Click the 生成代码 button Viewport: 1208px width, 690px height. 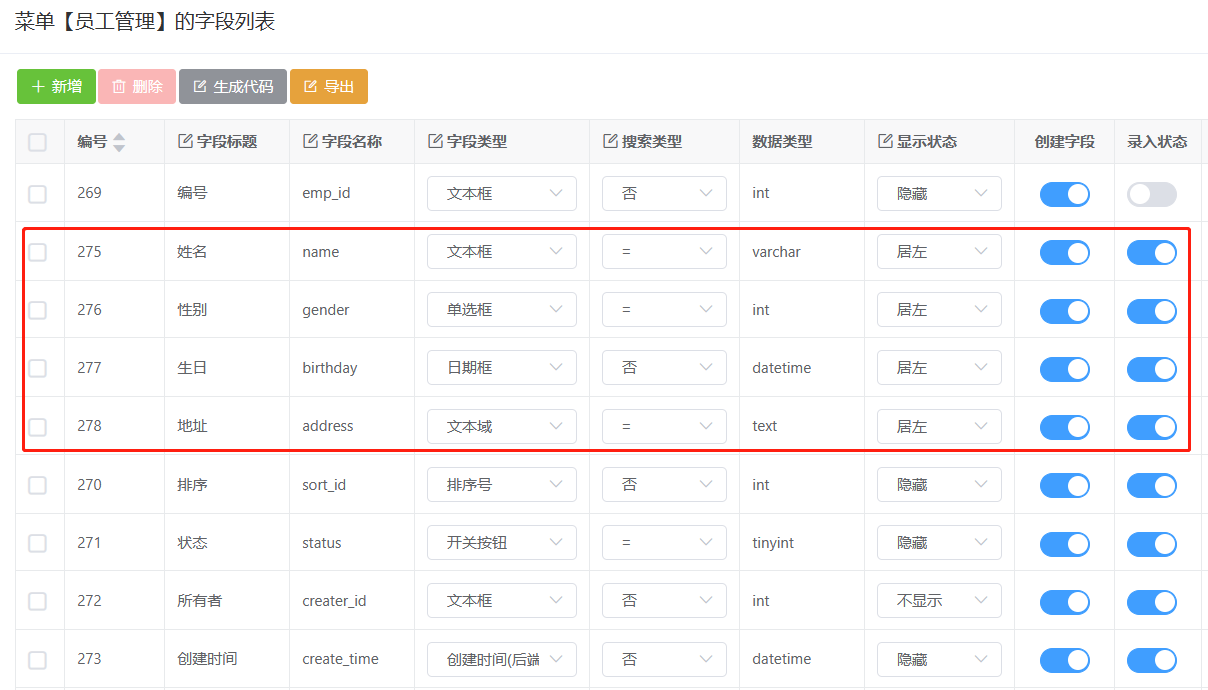click(233, 87)
